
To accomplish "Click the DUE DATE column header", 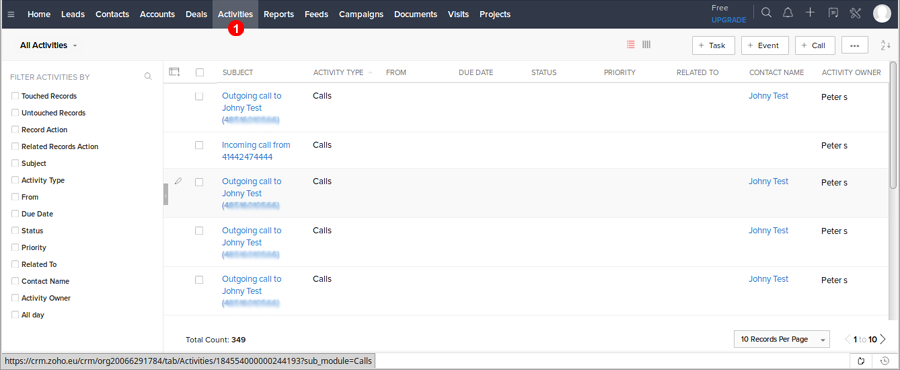I will point(476,72).
